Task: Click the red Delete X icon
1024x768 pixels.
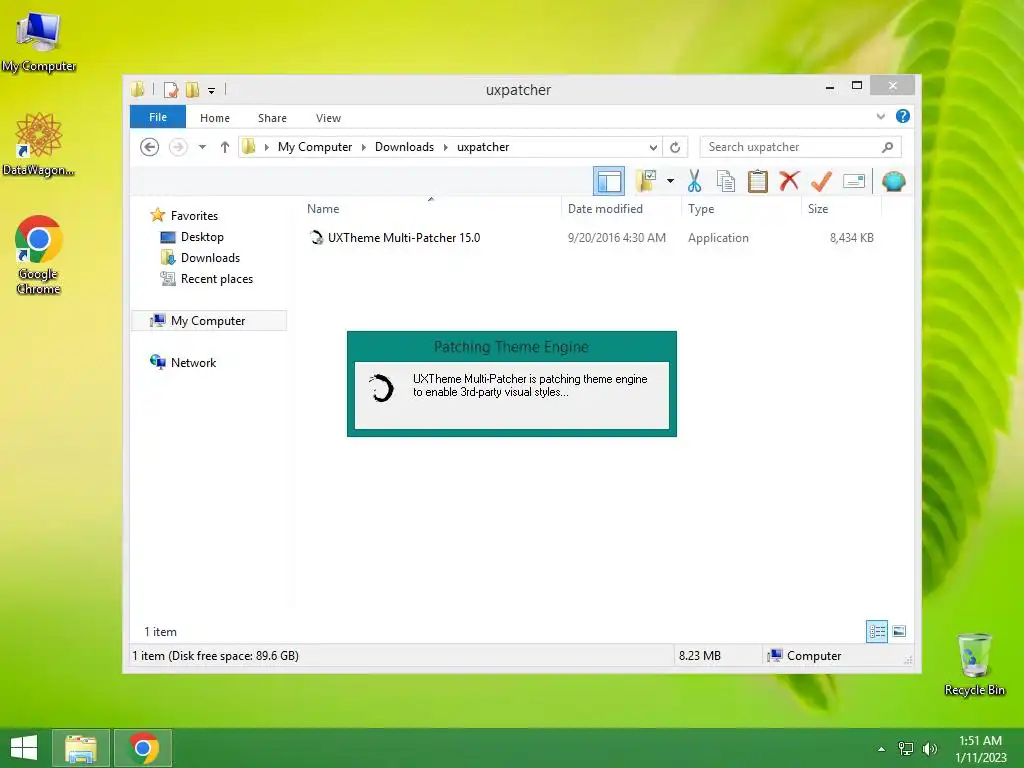Action: [789, 181]
